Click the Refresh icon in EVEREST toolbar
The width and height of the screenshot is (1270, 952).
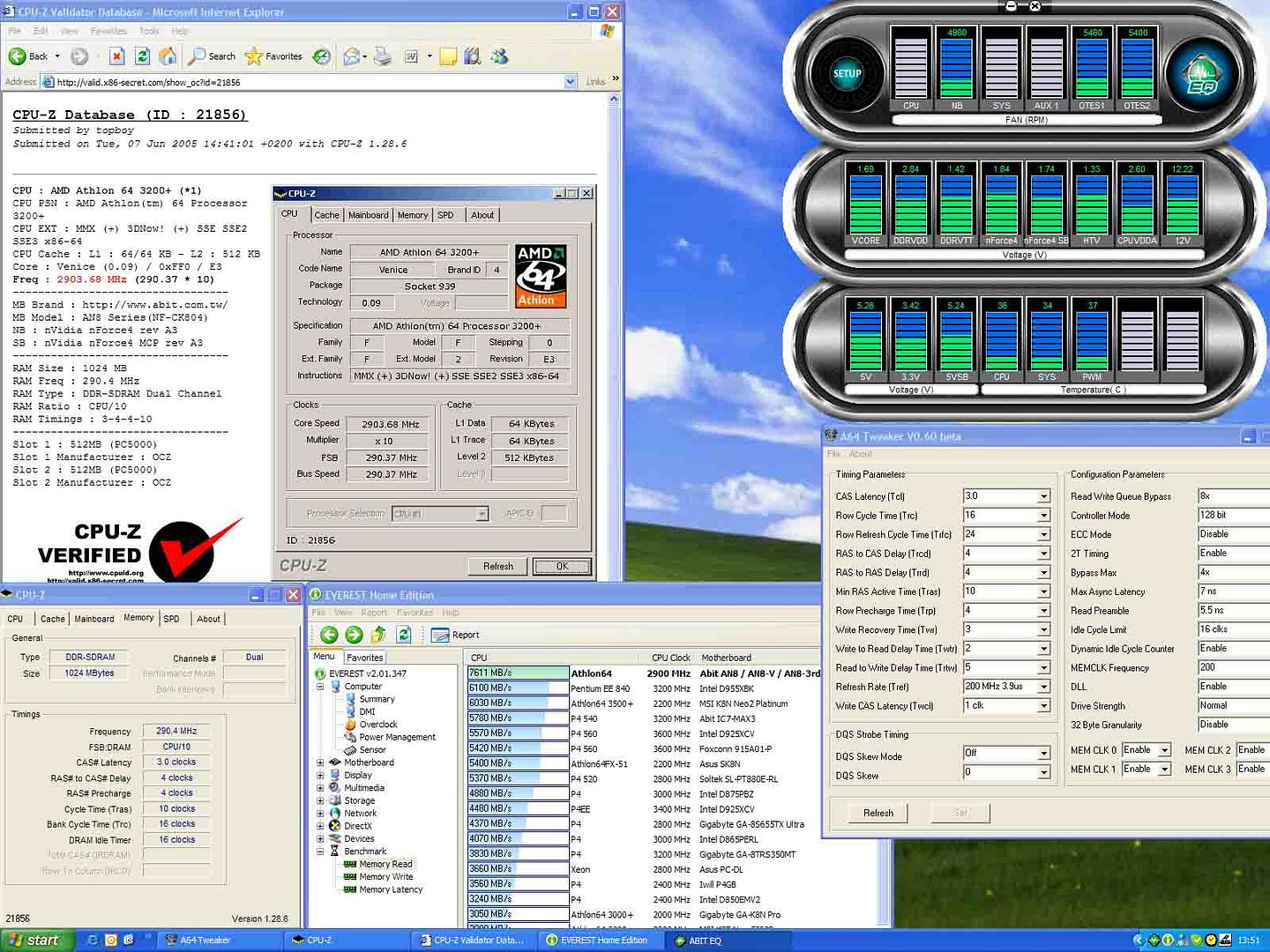(x=404, y=635)
